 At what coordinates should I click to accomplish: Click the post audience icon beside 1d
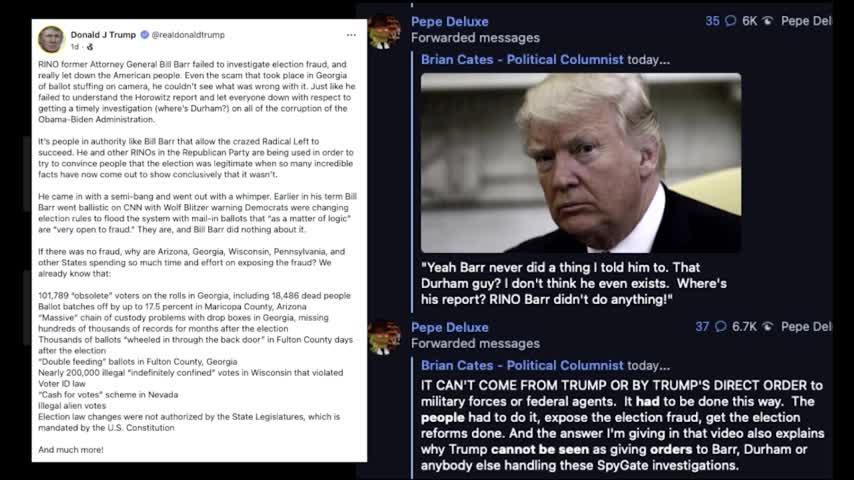(90, 47)
